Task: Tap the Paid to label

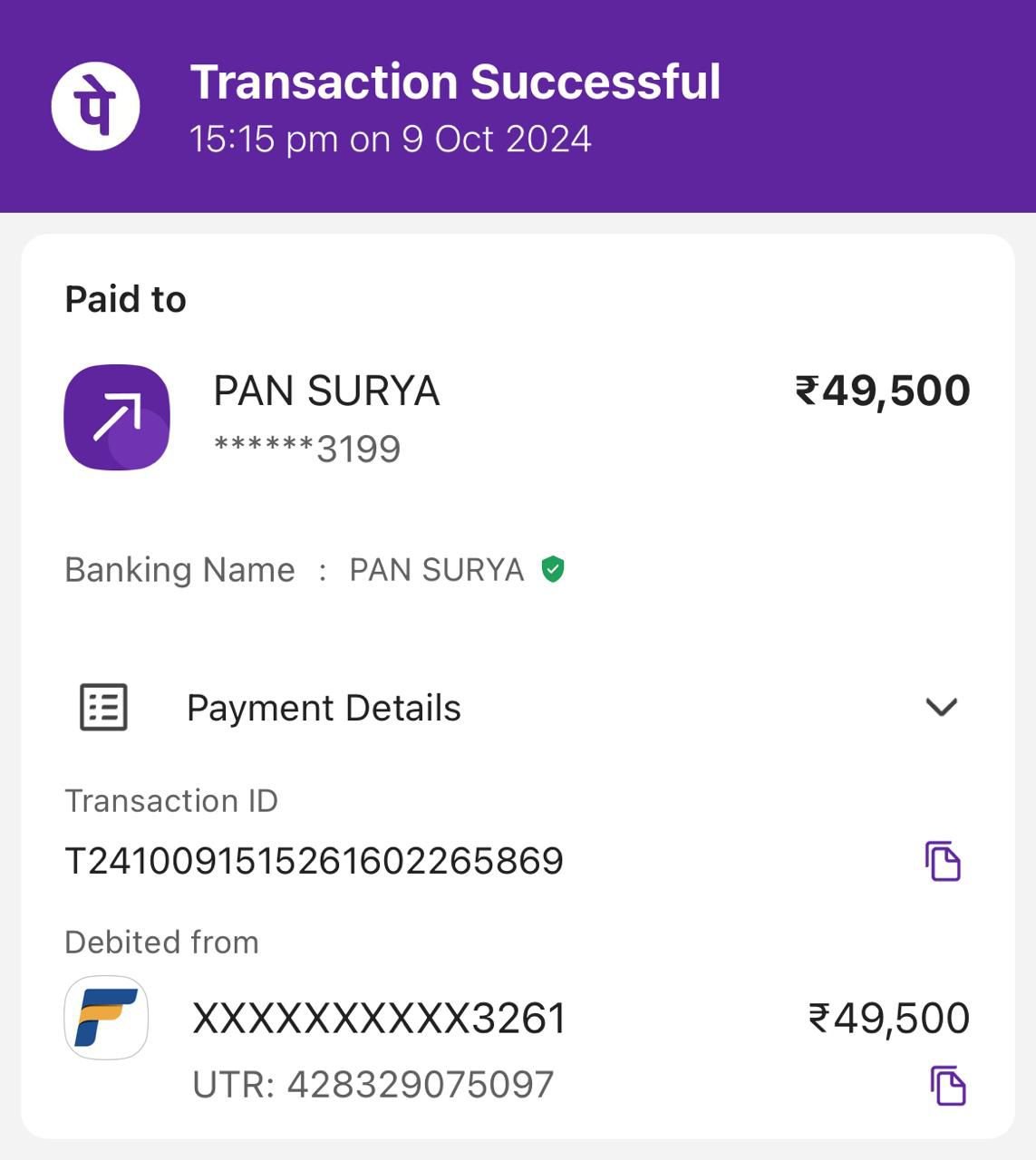Action: 125,299
